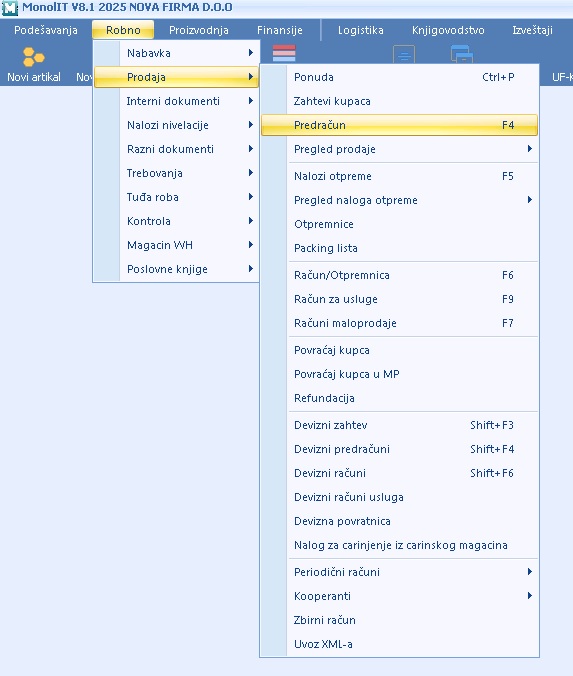Open Interni dokumenti submenu
Screen dimensions: 573x676
[177, 101]
